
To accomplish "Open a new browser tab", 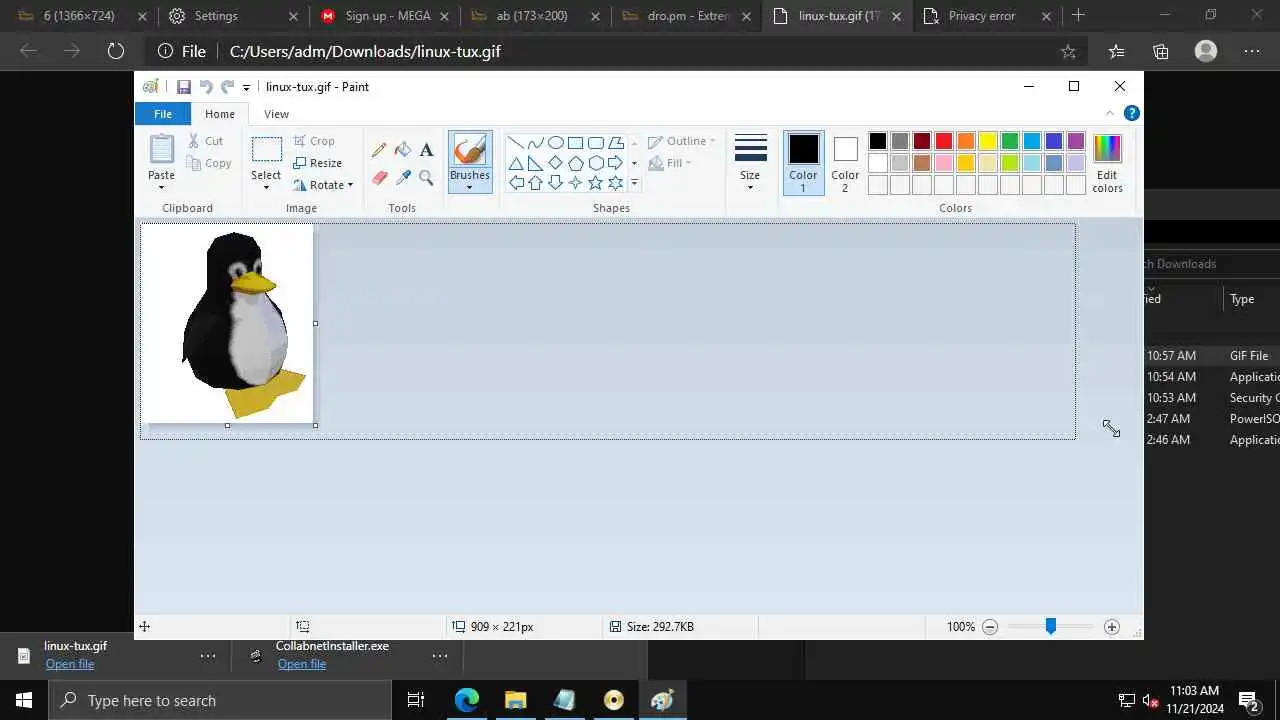I will [1078, 15].
